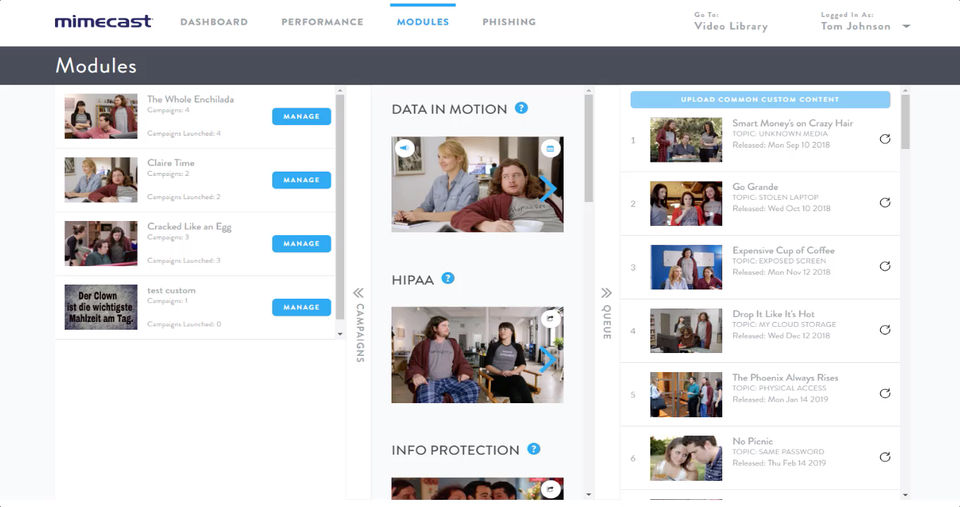The height and width of the screenshot is (507, 960).
Task: Open the Drop It Like It's Hot thumbnail
Action: pos(686,331)
